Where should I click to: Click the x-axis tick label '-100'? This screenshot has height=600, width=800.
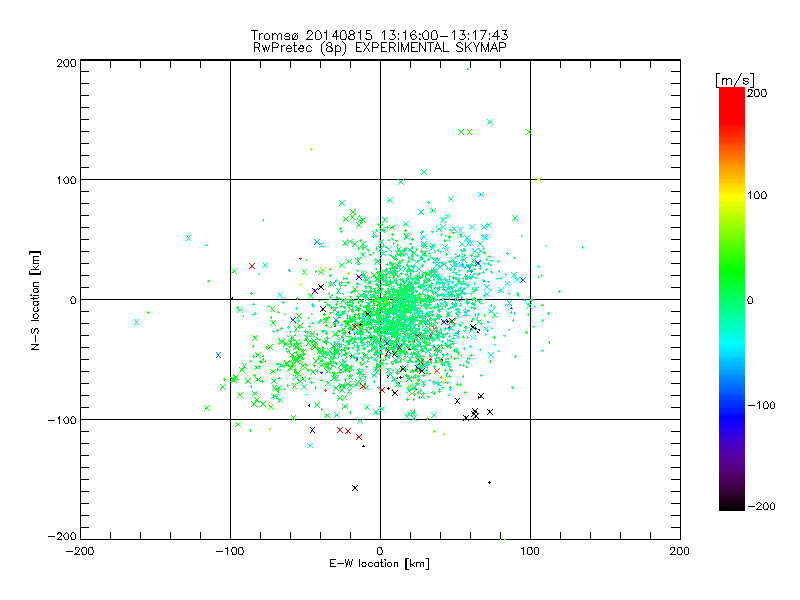tap(230, 551)
